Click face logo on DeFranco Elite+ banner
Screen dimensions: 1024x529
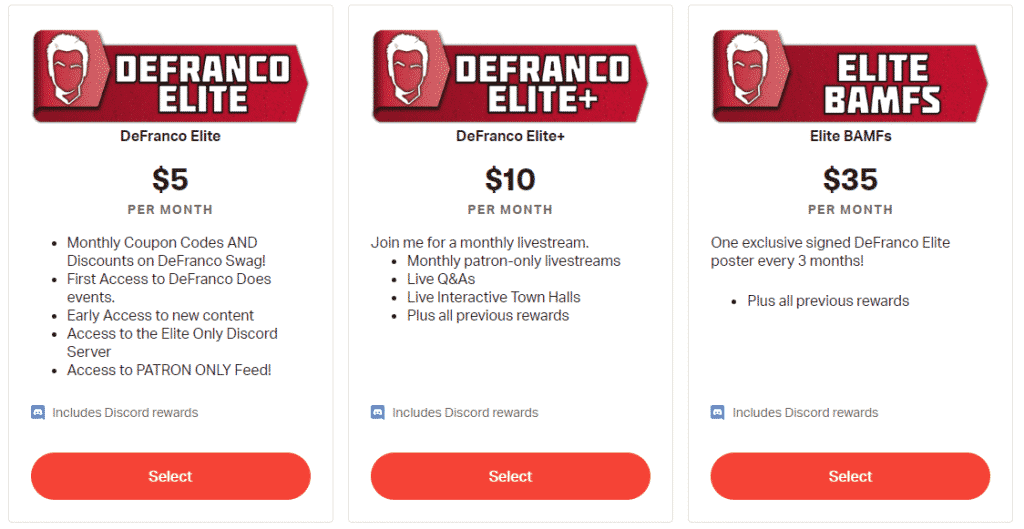pos(410,72)
